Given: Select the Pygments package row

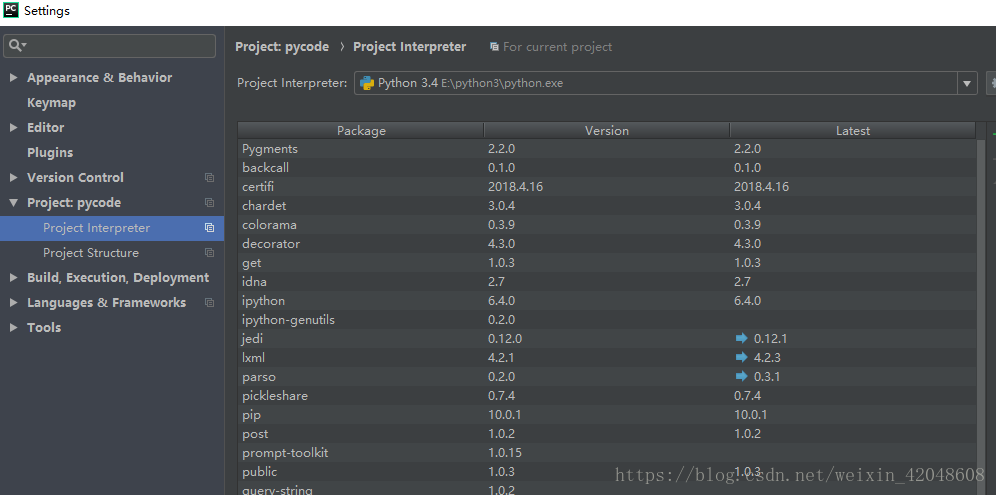Looking at the screenshot, I should [x=607, y=149].
